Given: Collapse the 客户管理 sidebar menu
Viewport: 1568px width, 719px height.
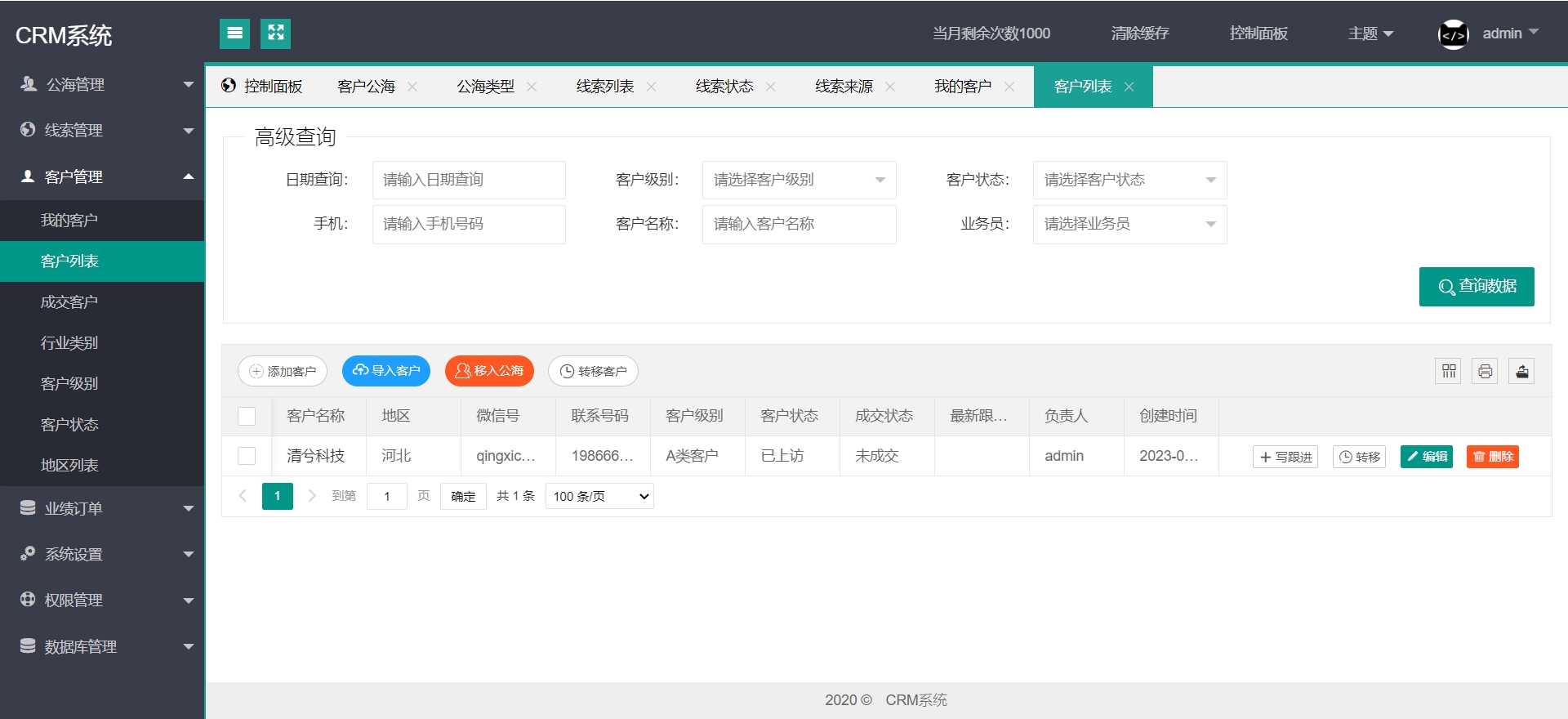Looking at the screenshot, I should pos(102,176).
